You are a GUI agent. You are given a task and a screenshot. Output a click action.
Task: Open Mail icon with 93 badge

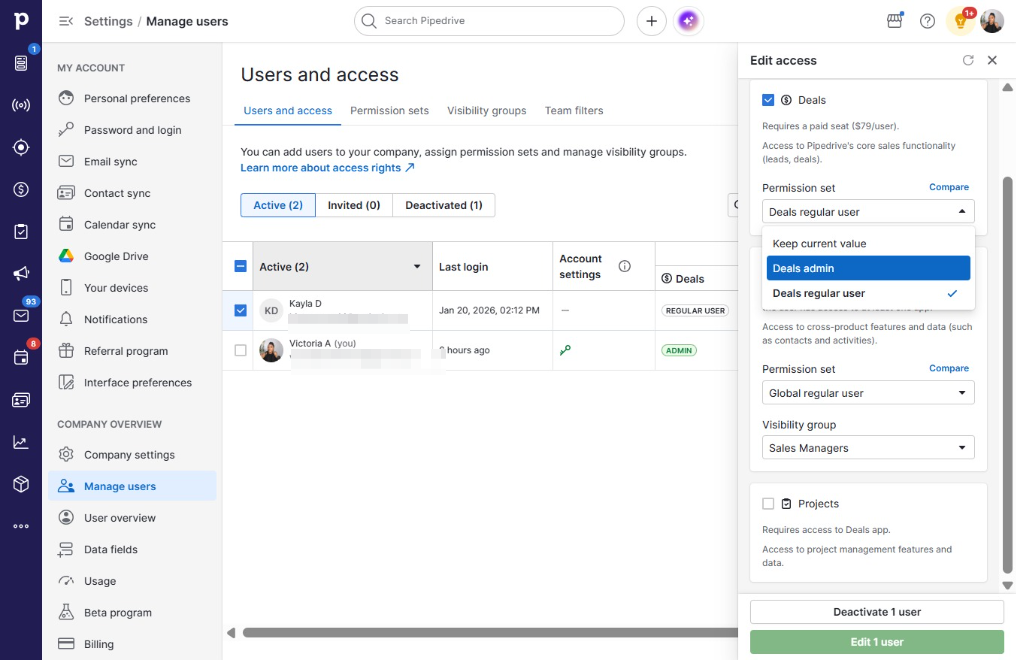coord(21,315)
